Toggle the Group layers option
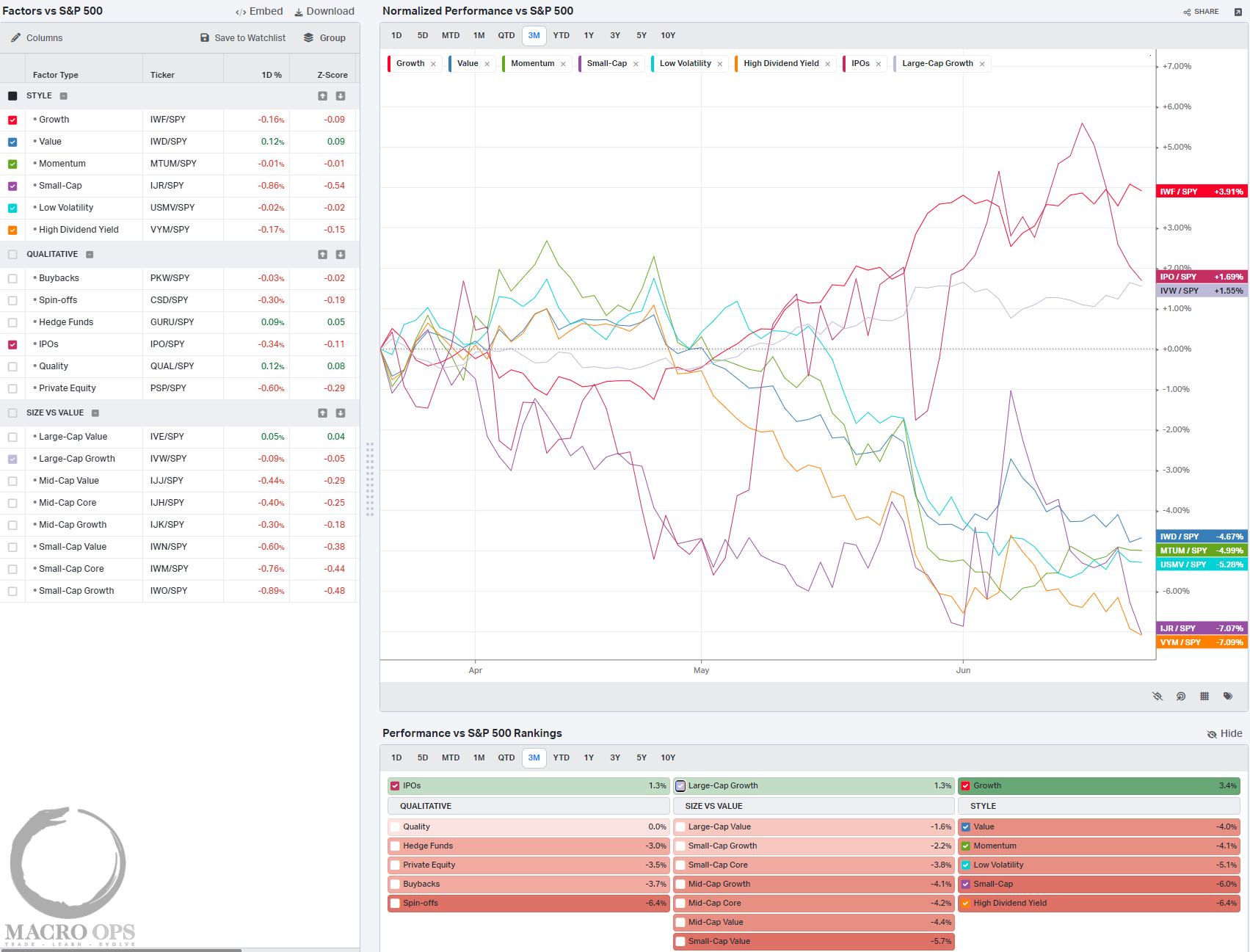This screenshot has width=1250, height=952. pos(324,37)
